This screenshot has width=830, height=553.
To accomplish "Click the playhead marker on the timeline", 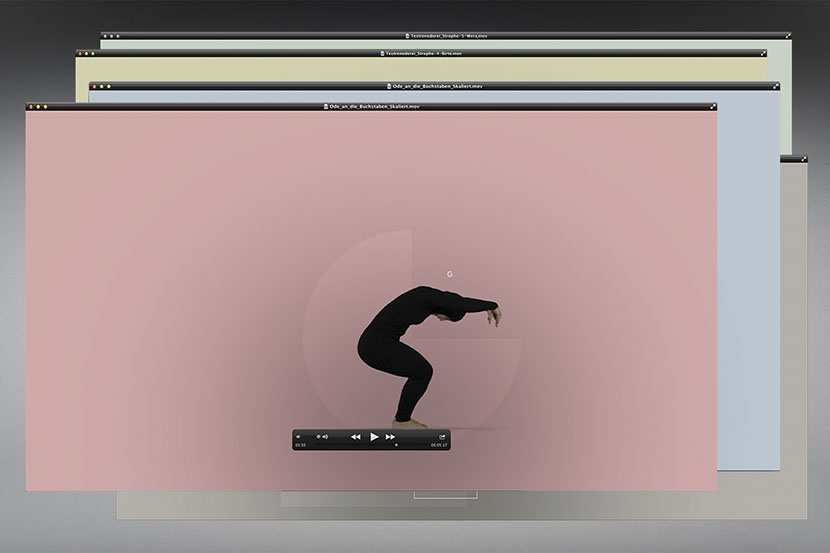I will (x=396, y=445).
